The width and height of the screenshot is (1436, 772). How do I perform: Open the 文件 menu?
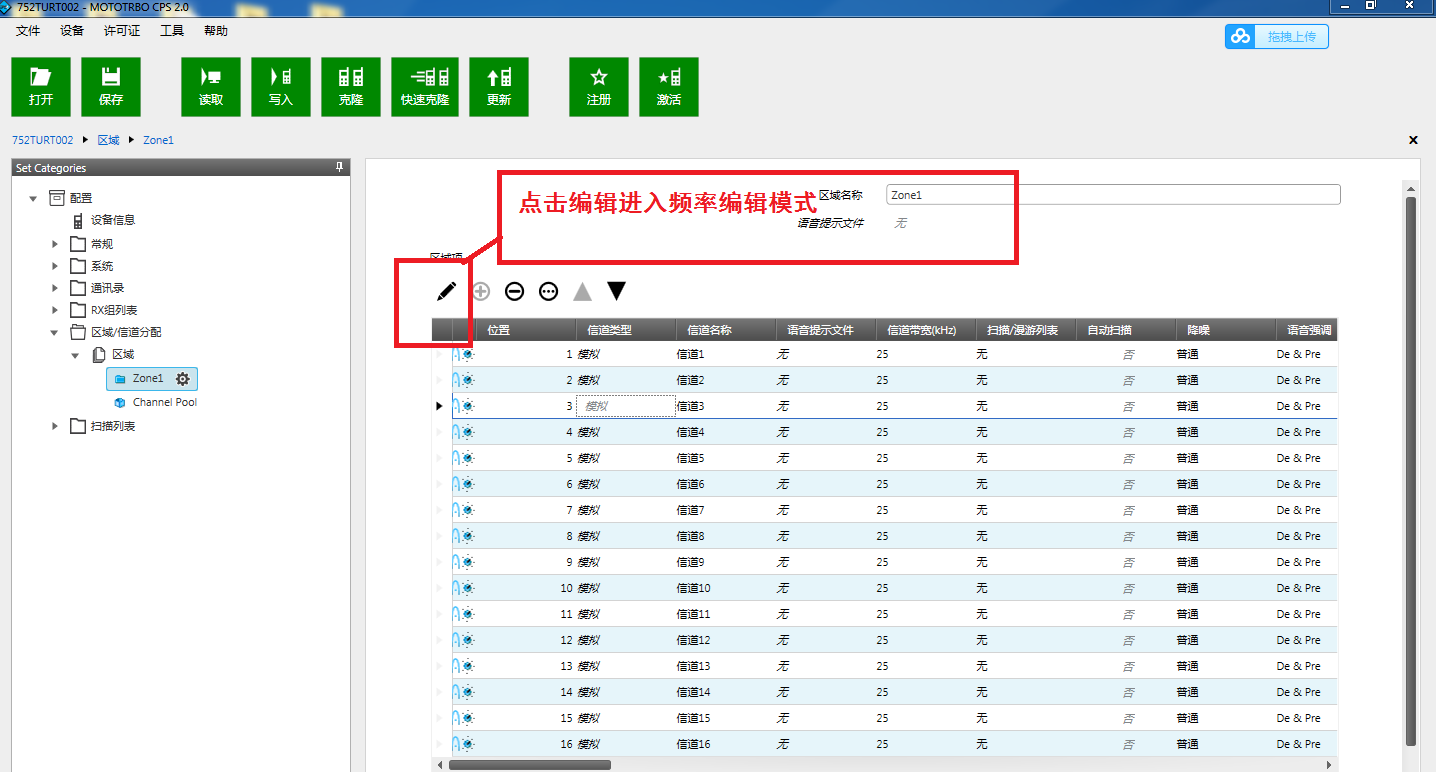tap(28, 31)
